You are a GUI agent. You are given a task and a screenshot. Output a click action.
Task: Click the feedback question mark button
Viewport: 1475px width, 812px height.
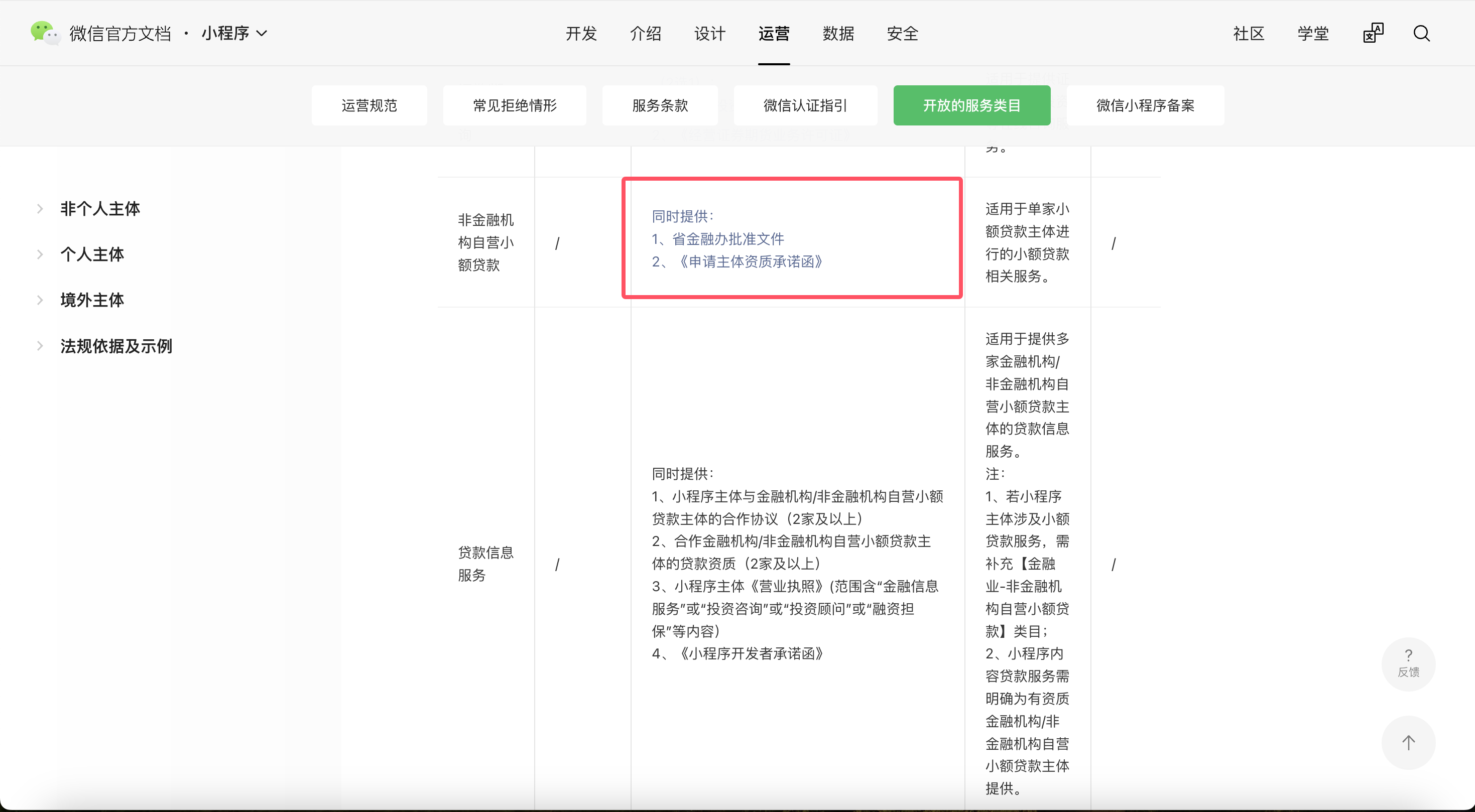pos(1408,663)
